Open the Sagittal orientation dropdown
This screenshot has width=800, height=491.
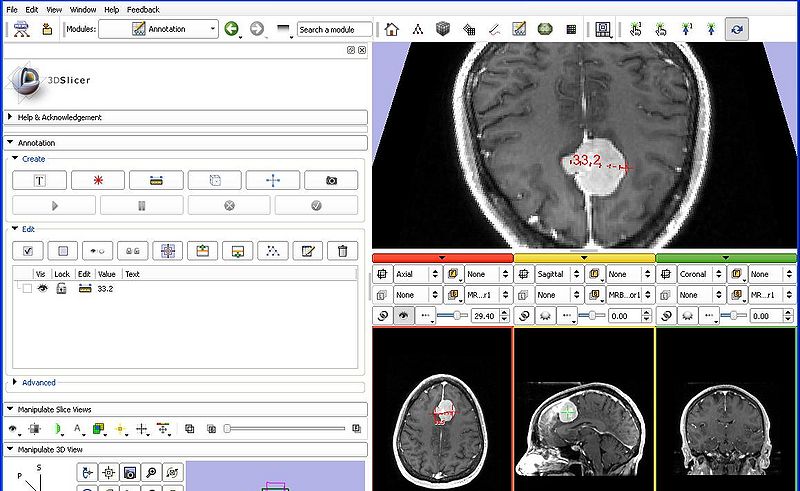tap(558, 274)
